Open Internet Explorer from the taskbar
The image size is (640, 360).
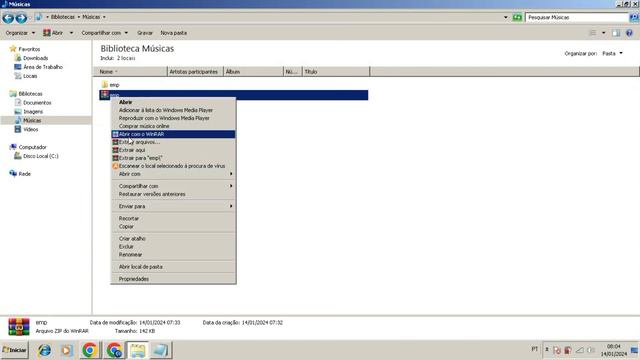(x=44, y=350)
